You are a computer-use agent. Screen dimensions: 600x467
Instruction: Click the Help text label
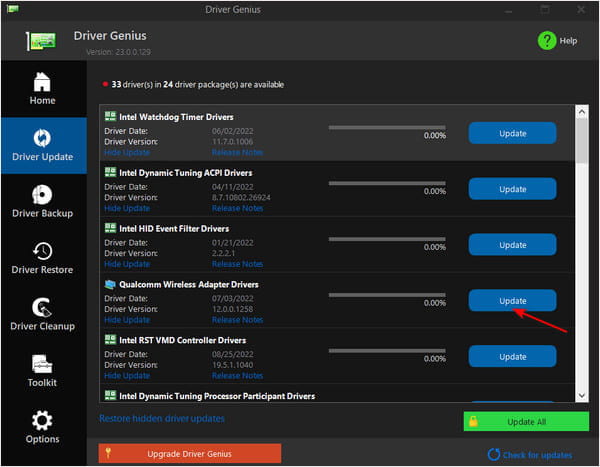[568, 41]
